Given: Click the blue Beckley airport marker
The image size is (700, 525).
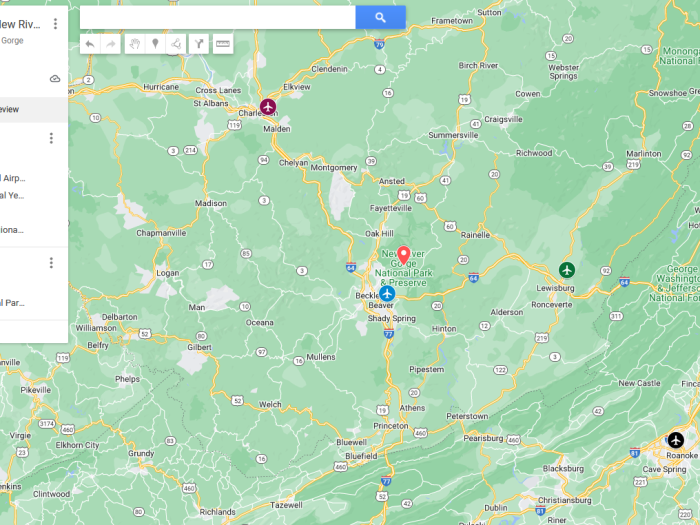Looking at the screenshot, I should (x=387, y=294).
